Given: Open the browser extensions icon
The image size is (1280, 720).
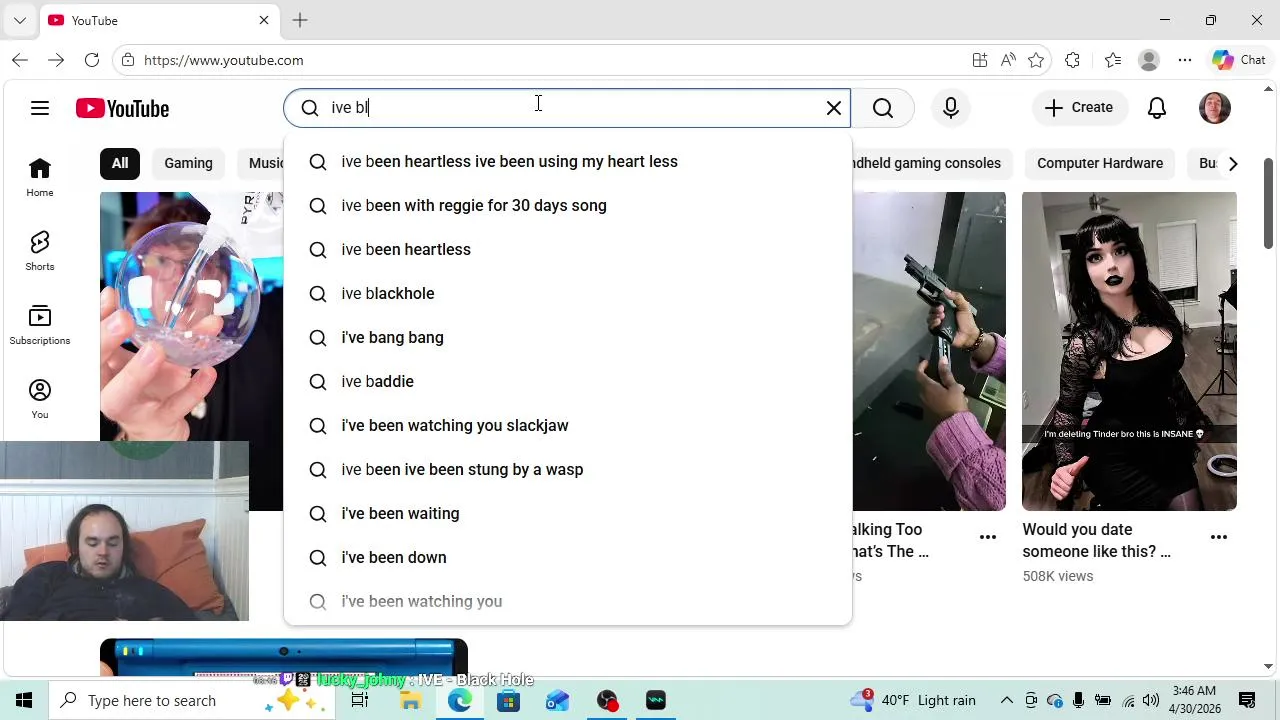Looking at the screenshot, I should click(x=1073, y=60).
